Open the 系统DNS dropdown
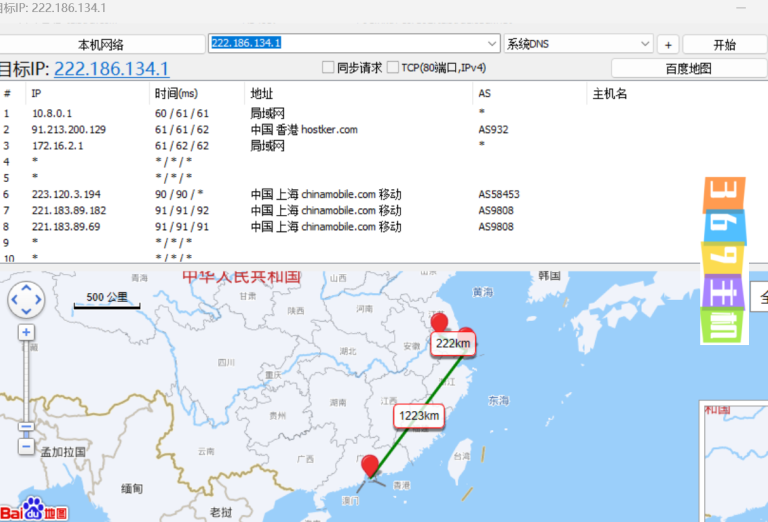The image size is (768, 522). pyautogui.click(x=578, y=44)
